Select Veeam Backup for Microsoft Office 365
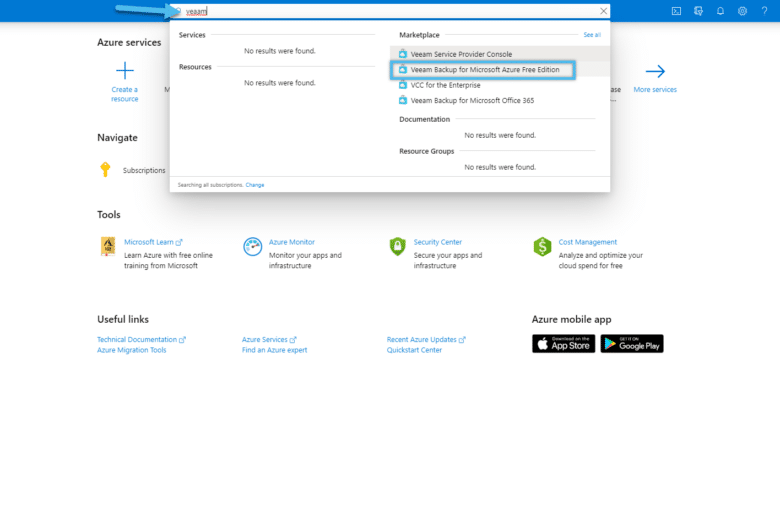The image size is (780, 516). point(500,101)
